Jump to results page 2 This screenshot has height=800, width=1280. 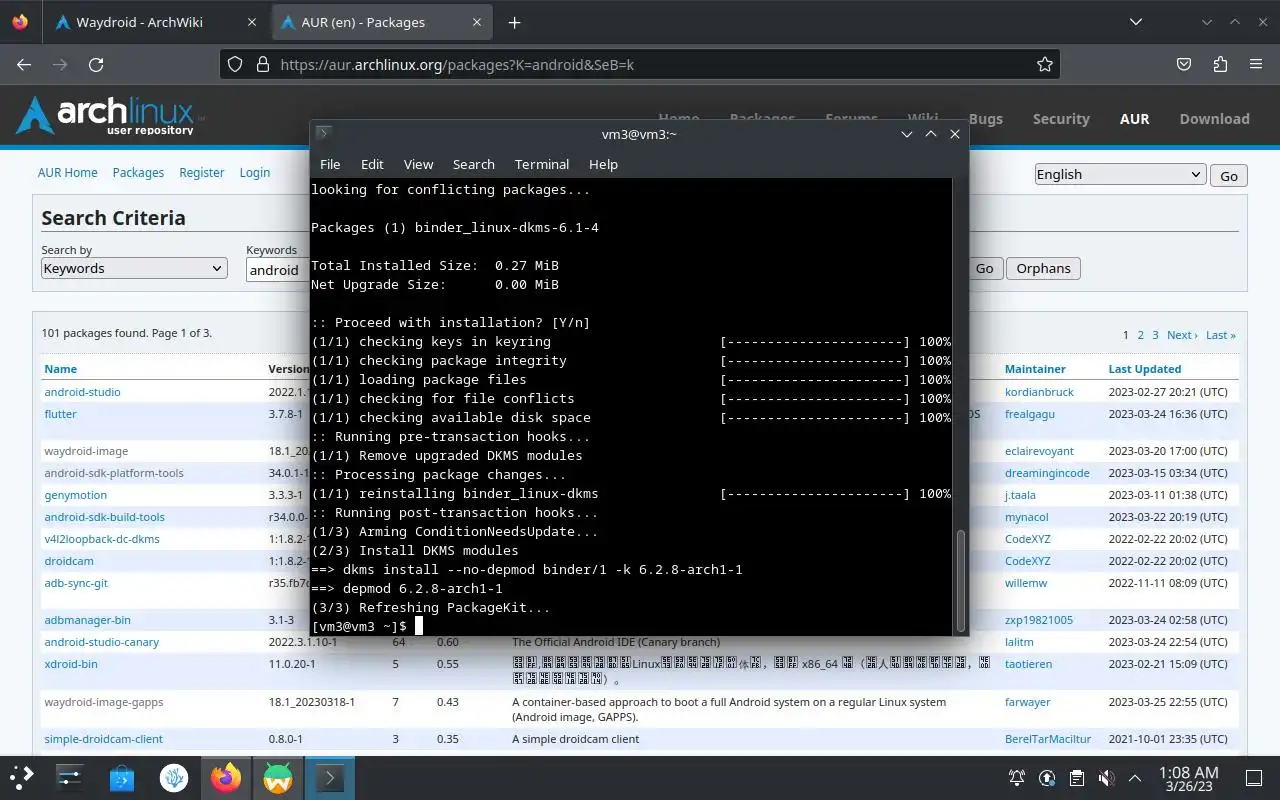(1140, 335)
